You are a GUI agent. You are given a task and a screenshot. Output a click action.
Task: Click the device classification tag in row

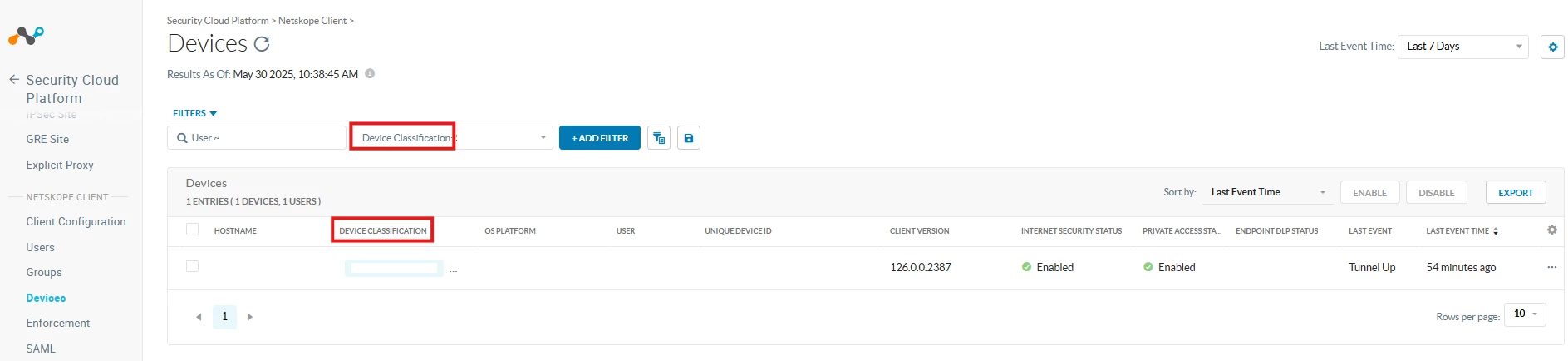click(x=394, y=268)
